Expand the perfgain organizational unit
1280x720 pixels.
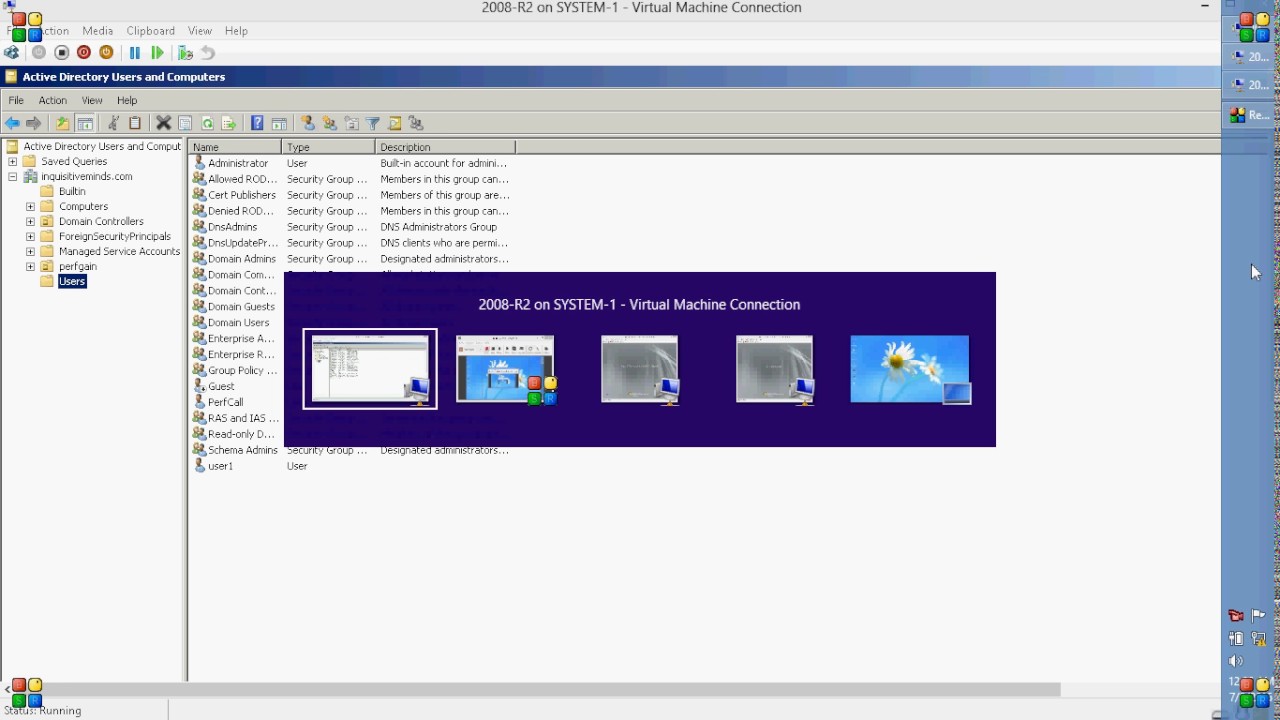30,266
